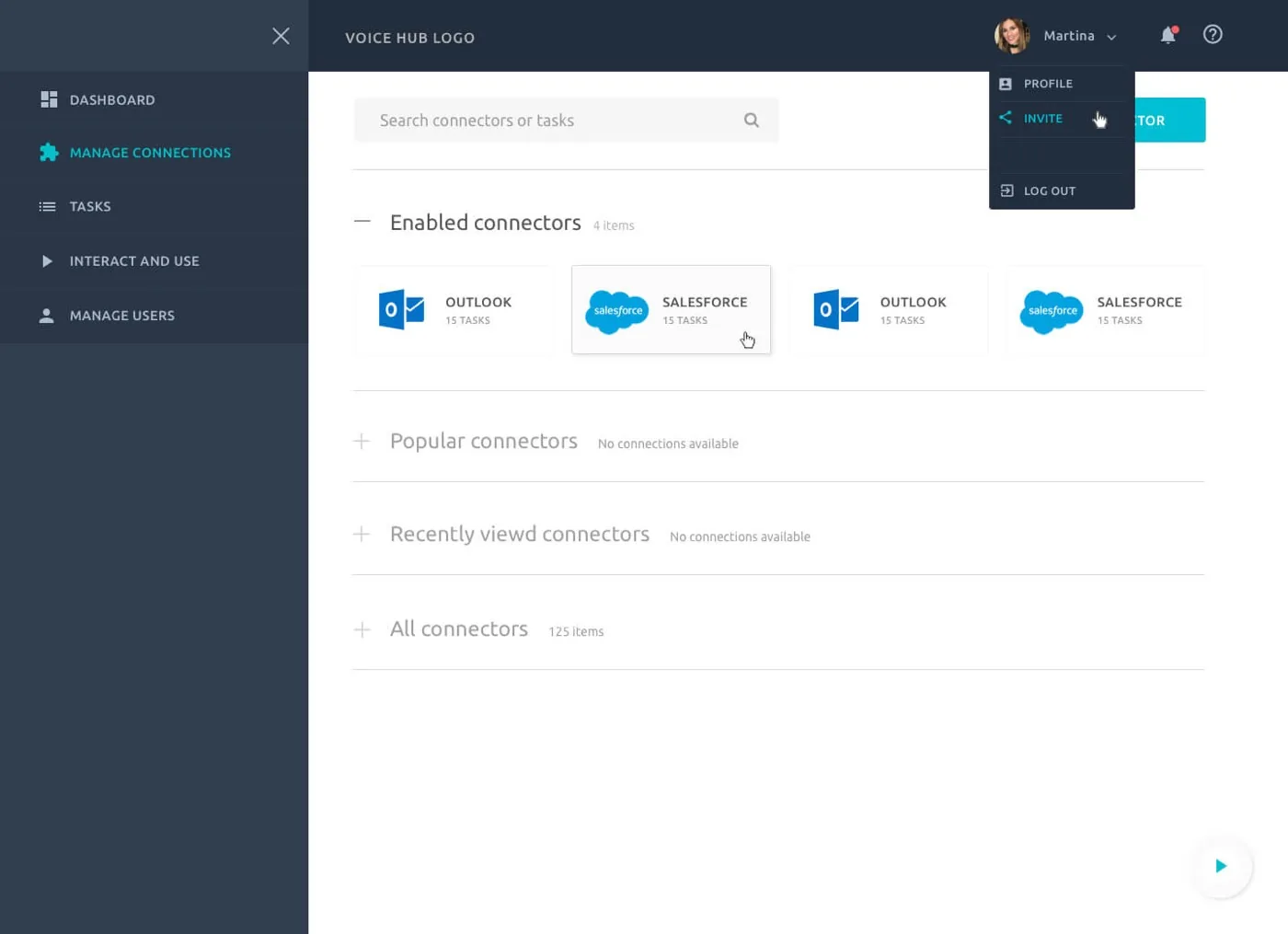The image size is (1288, 934).
Task: Click the '125 items' count label
Action: pyautogui.click(x=576, y=631)
